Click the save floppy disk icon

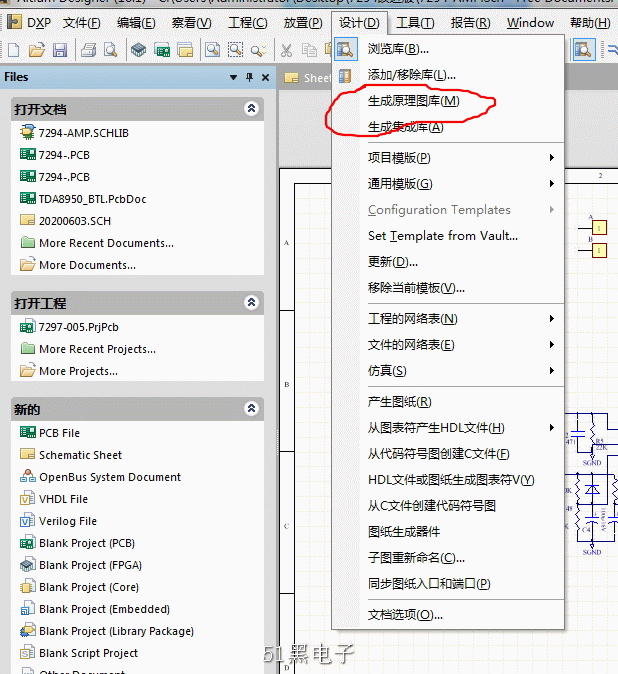point(60,50)
